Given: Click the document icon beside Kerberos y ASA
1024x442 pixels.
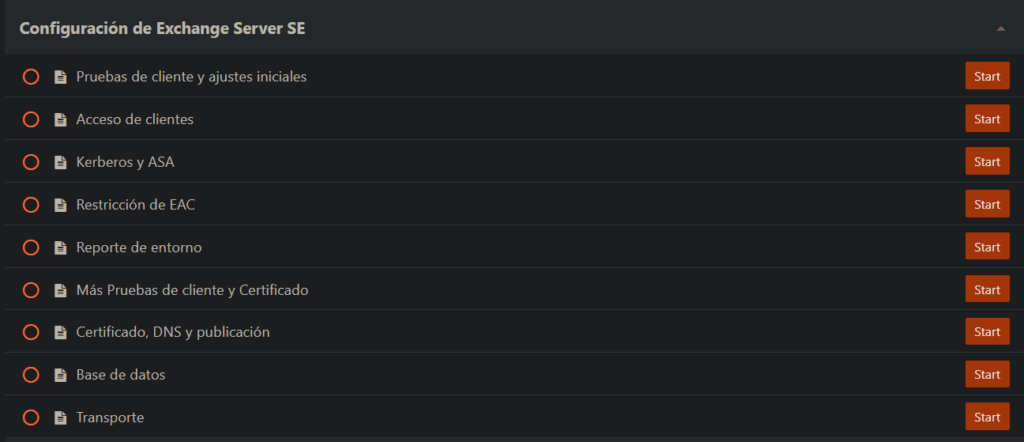Looking at the screenshot, I should click(60, 163).
